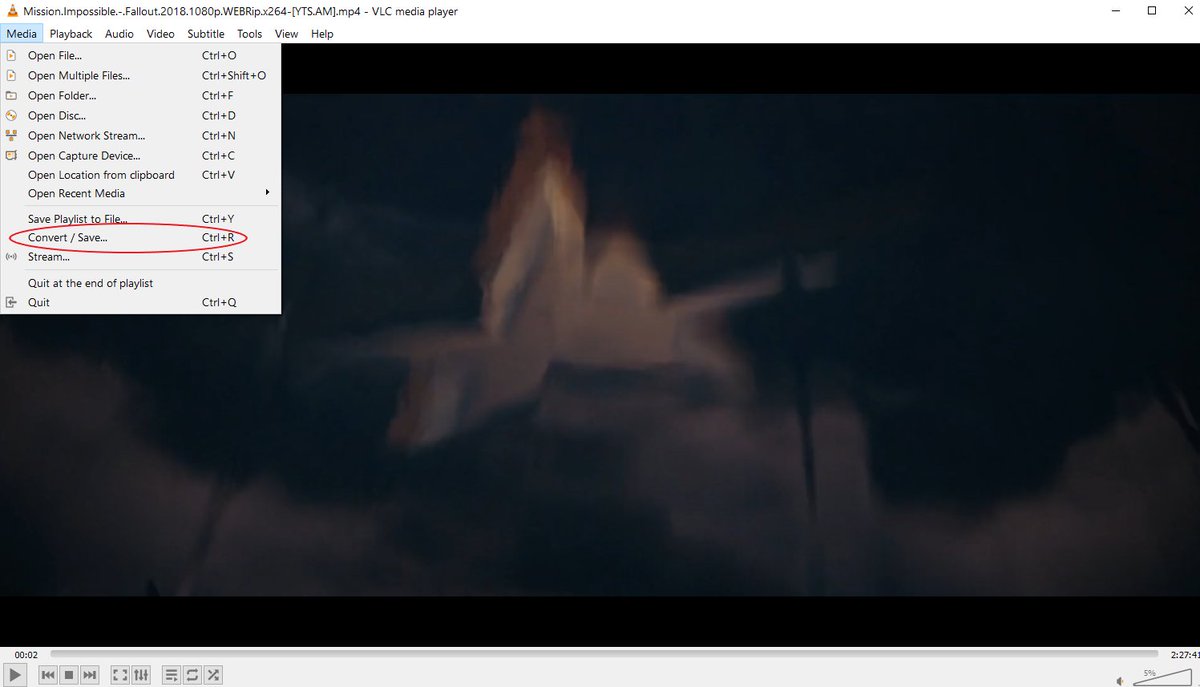Choose Open Network Stream...
The width and height of the screenshot is (1200, 687).
[140, 136]
